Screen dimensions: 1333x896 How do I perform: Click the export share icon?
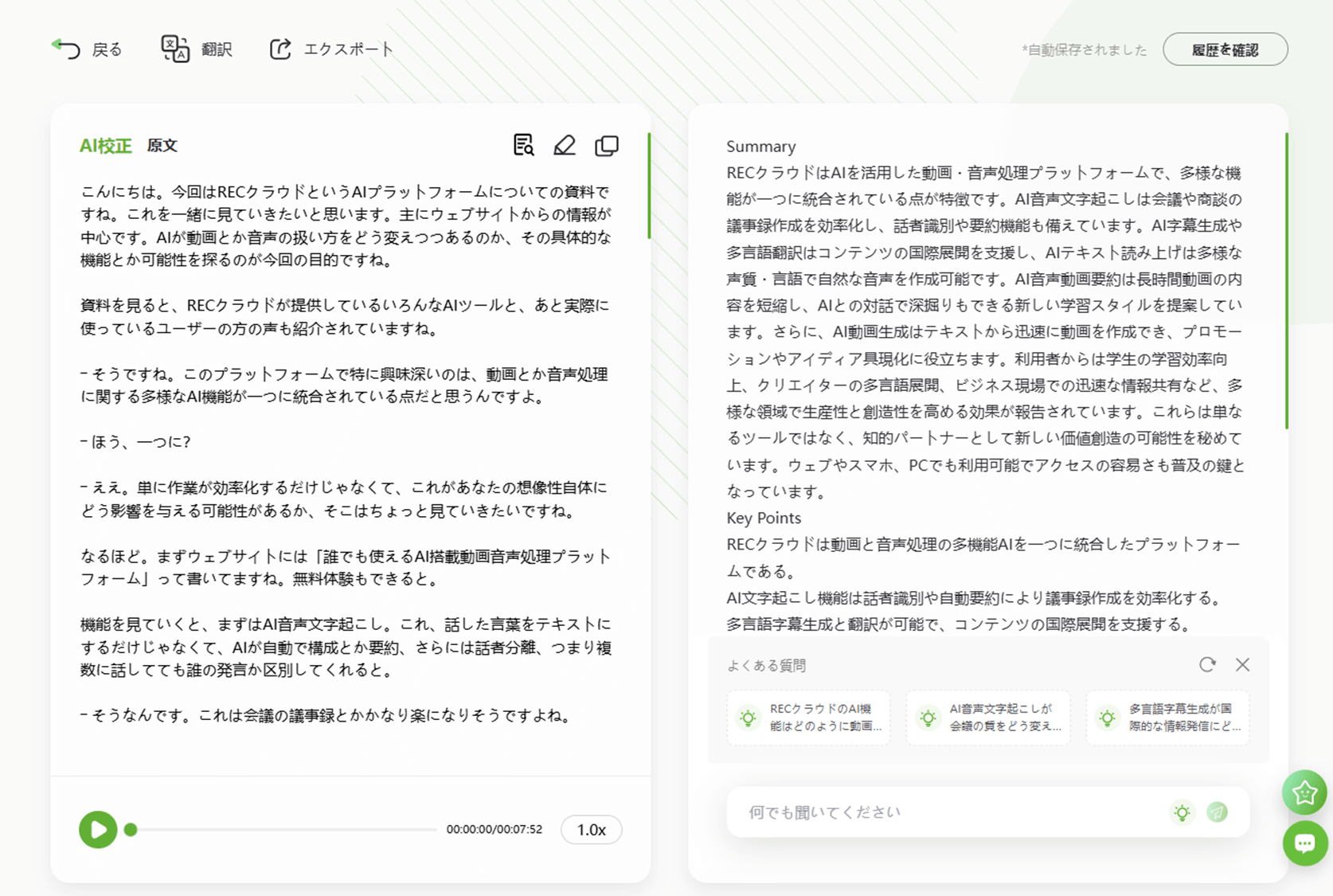click(280, 49)
